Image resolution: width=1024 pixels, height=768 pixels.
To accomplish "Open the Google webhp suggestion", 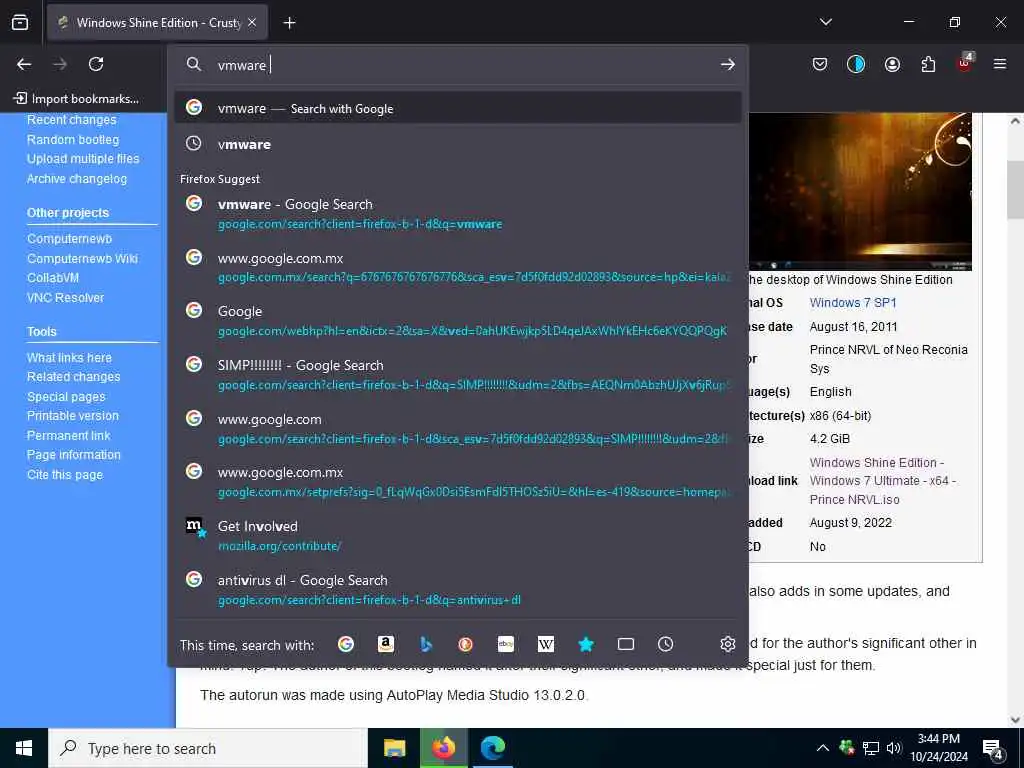I will pyautogui.click(x=458, y=321).
